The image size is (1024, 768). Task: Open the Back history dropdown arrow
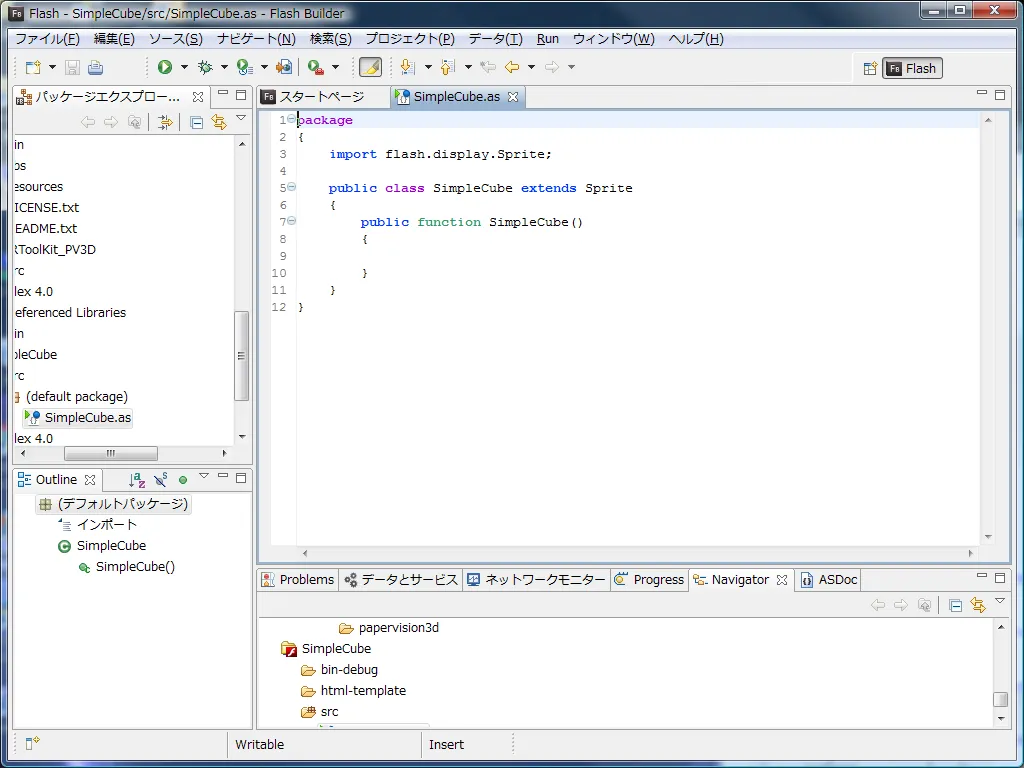point(531,67)
